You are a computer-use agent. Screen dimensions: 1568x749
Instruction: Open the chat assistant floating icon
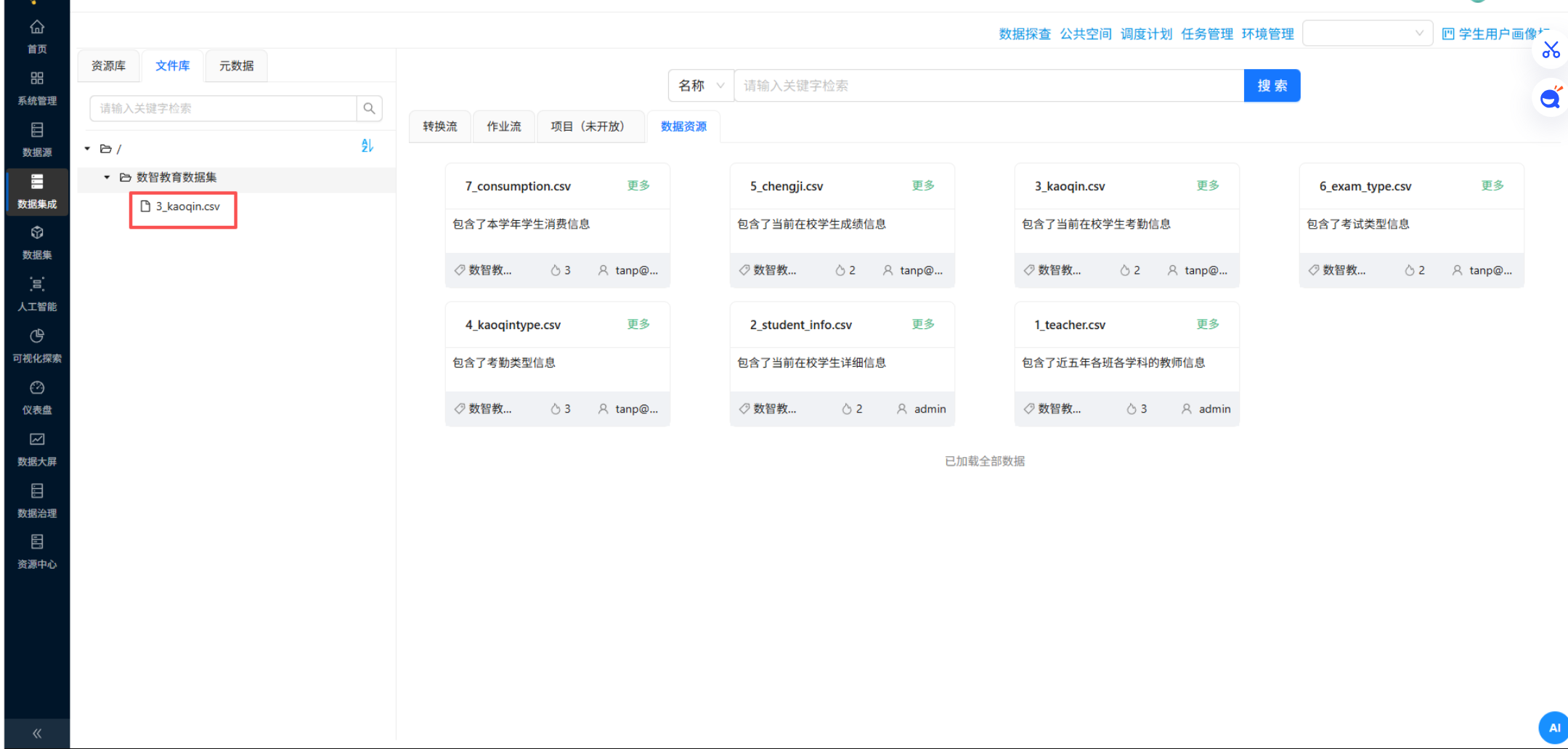point(1551,97)
